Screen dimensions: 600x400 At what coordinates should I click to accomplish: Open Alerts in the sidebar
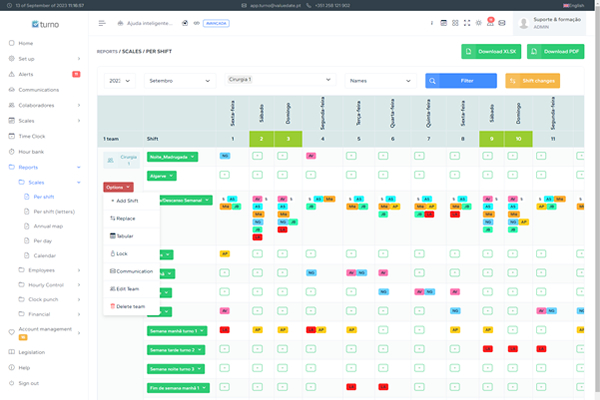click(25, 74)
